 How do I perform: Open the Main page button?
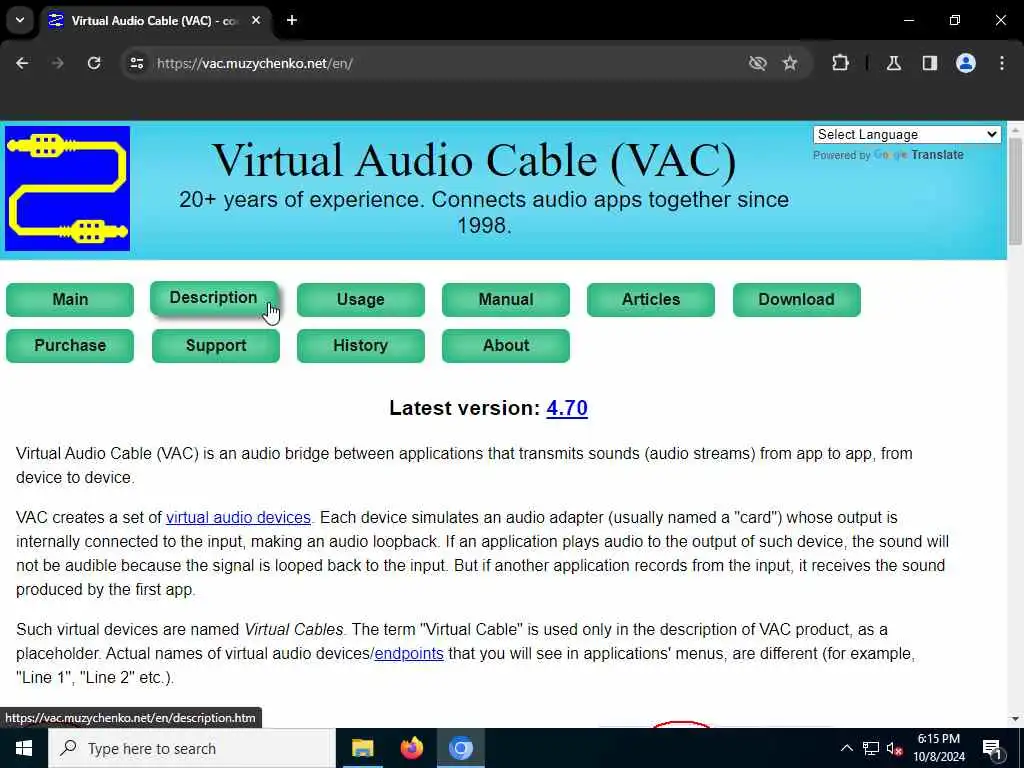coord(70,300)
